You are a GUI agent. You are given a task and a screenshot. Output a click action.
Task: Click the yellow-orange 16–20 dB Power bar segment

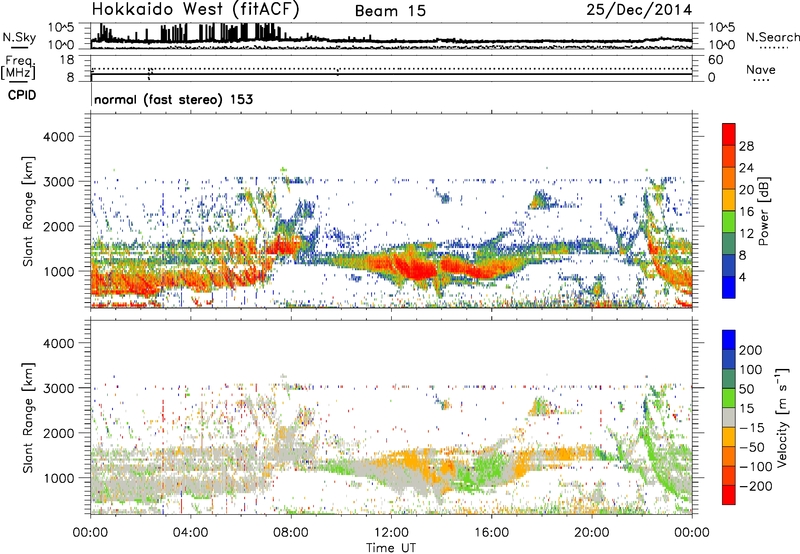[729, 199]
